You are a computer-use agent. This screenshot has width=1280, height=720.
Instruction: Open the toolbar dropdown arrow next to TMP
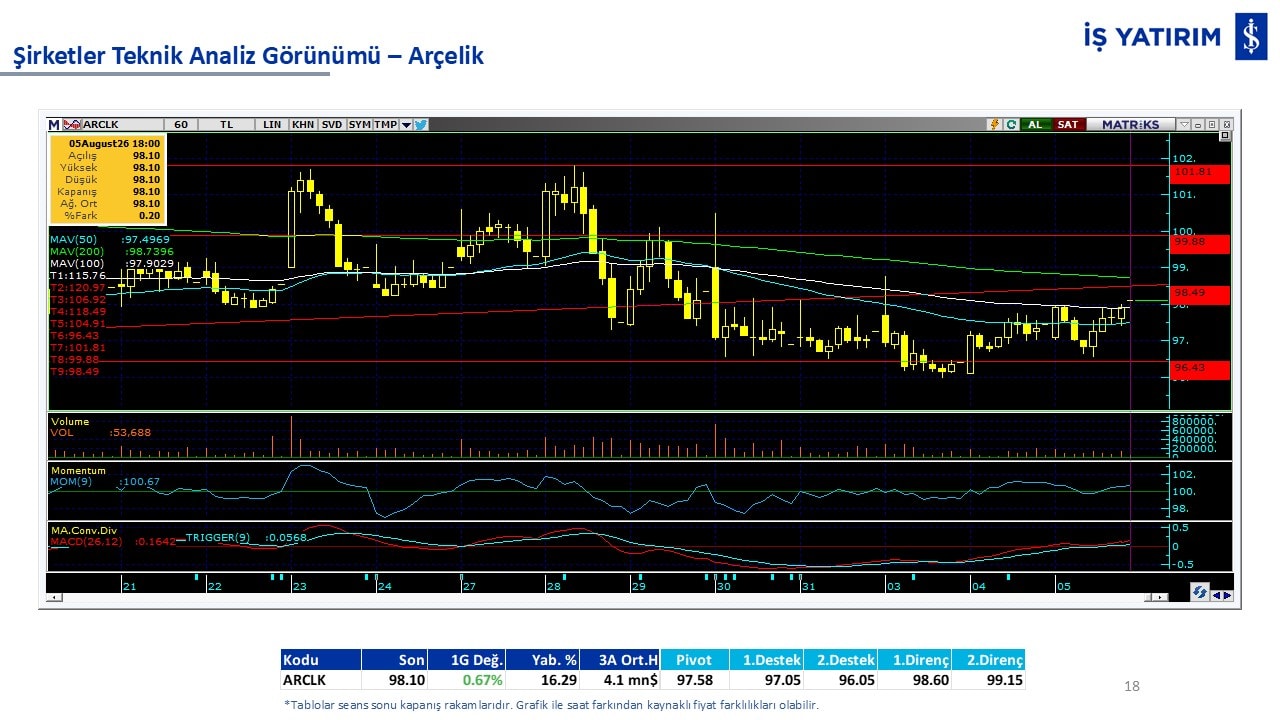(x=406, y=125)
